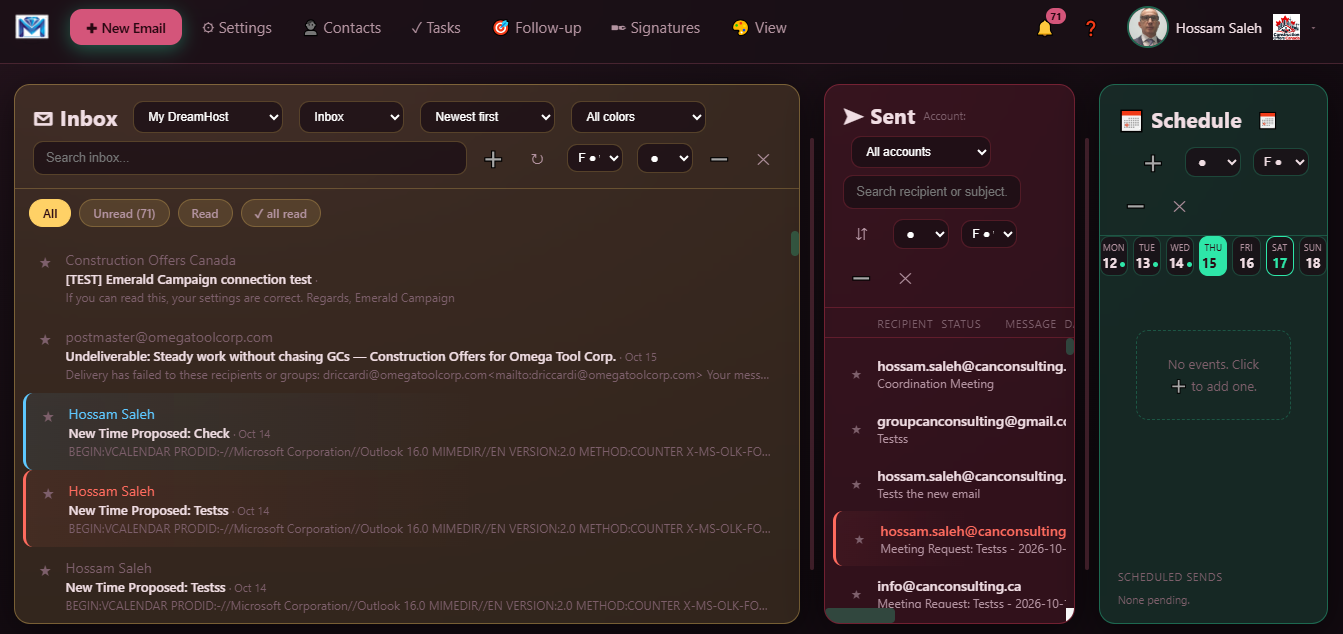Open the View palette menu
The width and height of the screenshot is (1343, 634).
click(760, 28)
